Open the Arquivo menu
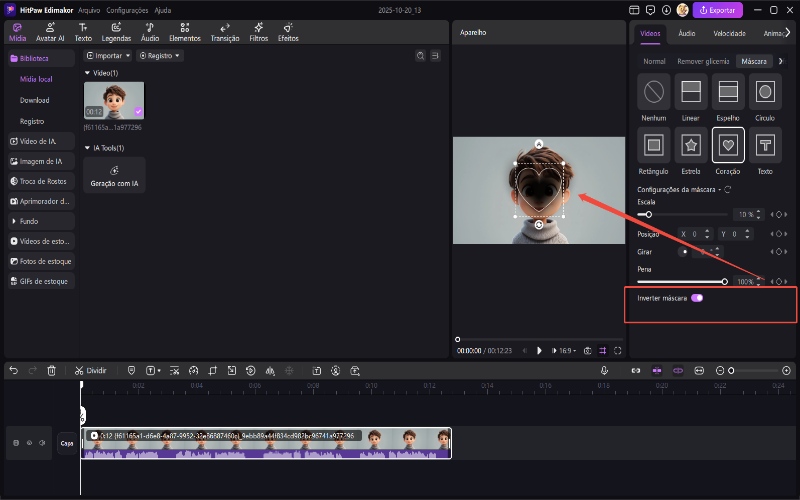This screenshot has height=500, width=800. pos(89,9)
